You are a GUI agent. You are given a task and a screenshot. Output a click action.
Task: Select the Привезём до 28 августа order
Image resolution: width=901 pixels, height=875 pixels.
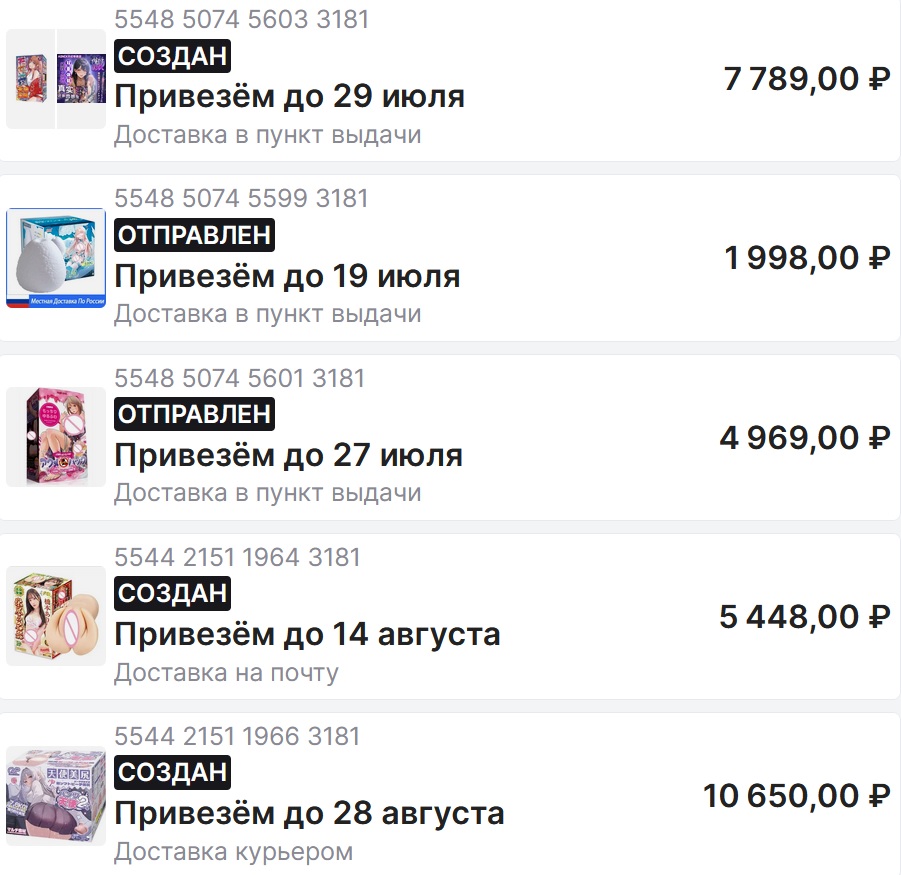coord(309,813)
